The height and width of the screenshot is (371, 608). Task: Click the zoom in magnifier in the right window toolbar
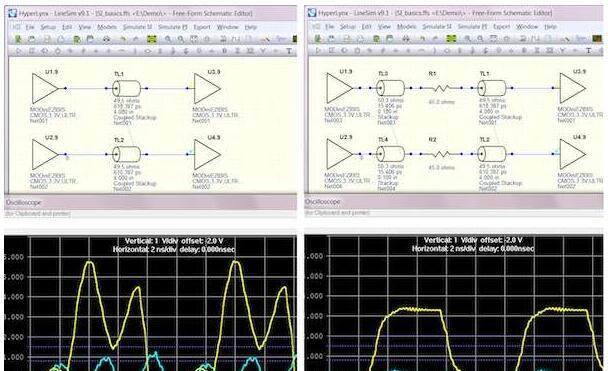pyautogui.click(x=467, y=39)
